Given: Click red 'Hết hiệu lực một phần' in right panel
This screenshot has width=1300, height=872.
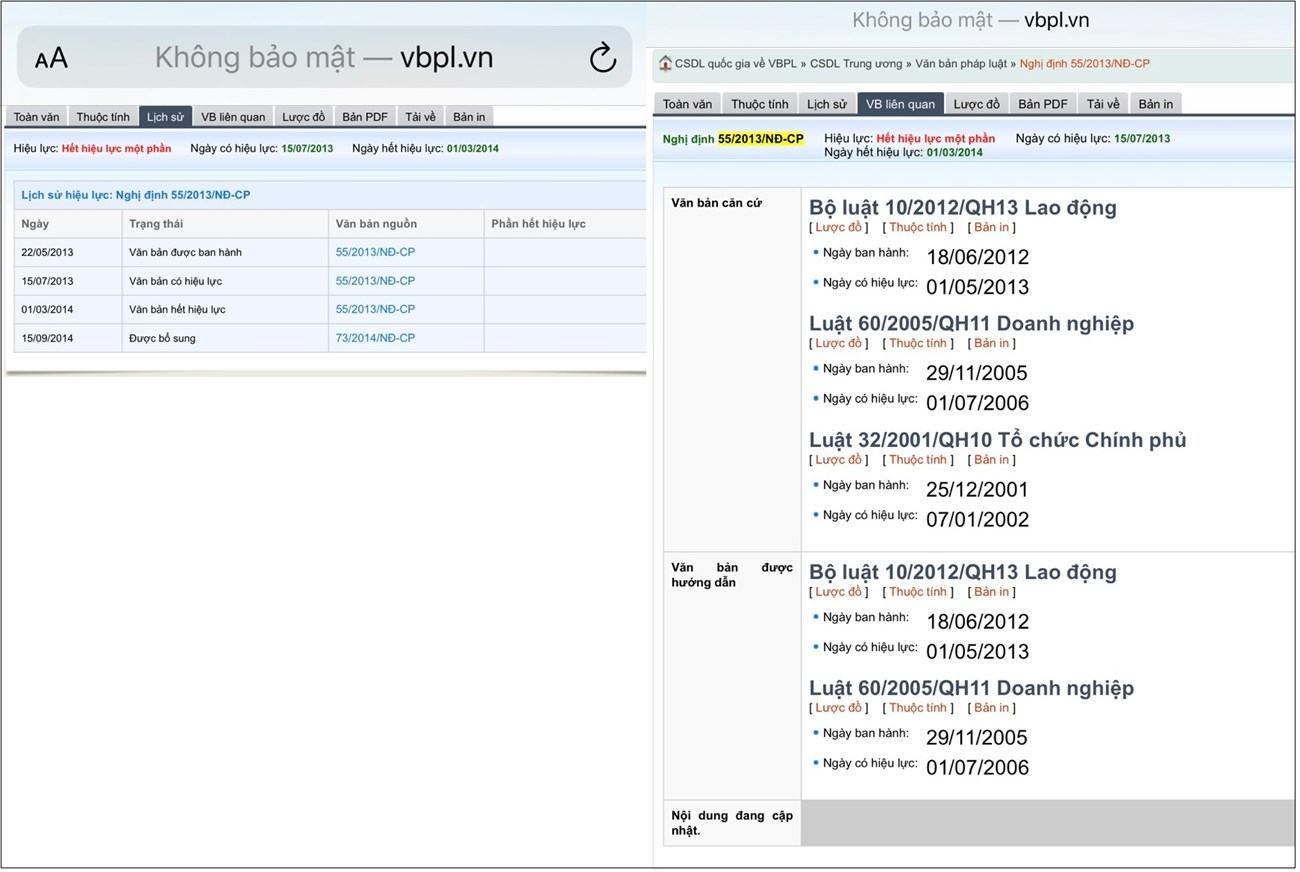Looking at the screenshot, I should click(x=936, y=139).
